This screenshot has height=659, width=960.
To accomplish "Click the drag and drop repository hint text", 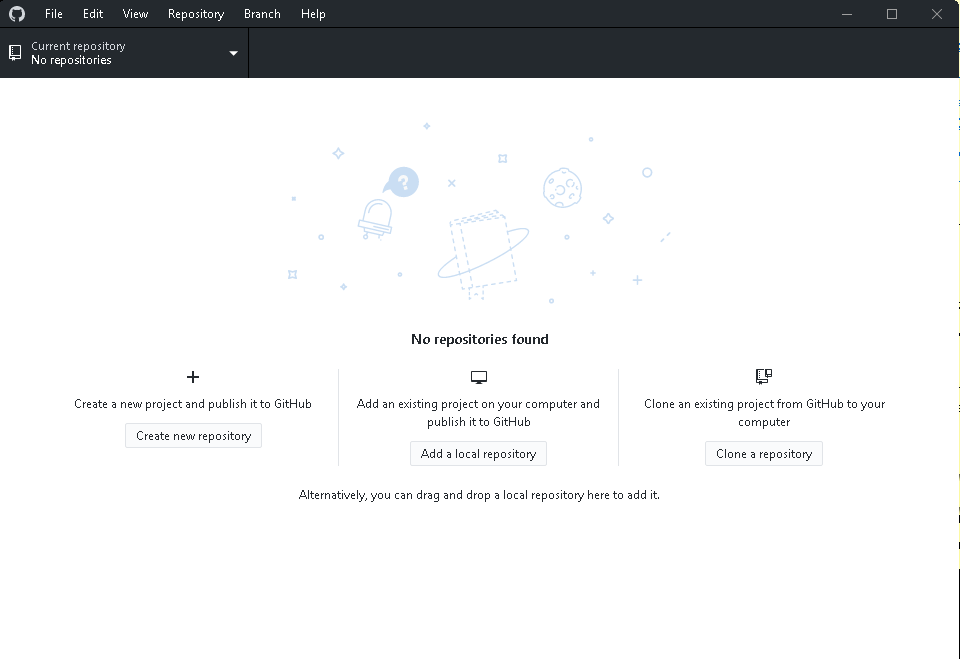I will (479, 494).
